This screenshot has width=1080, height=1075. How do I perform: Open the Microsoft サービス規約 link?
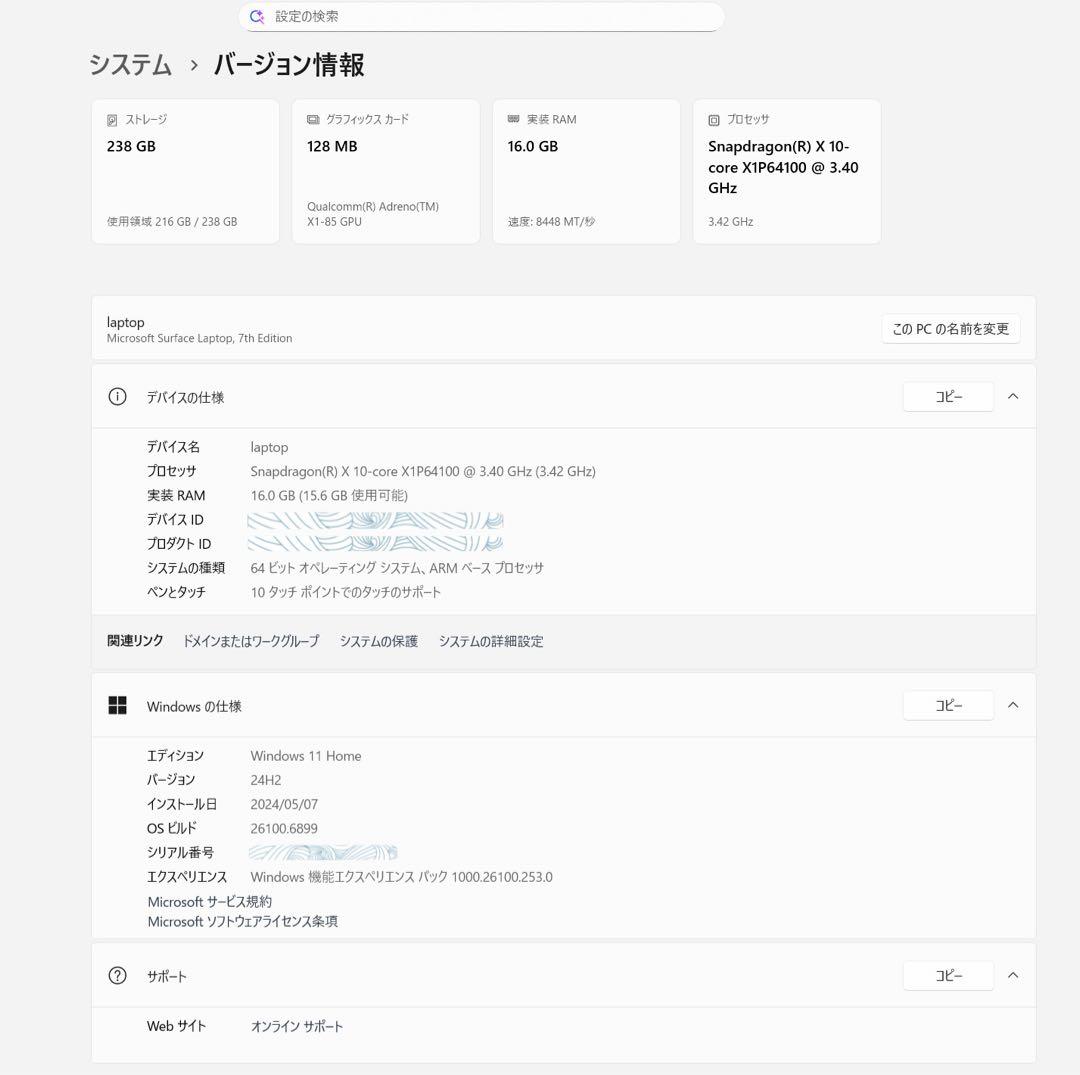210,902
